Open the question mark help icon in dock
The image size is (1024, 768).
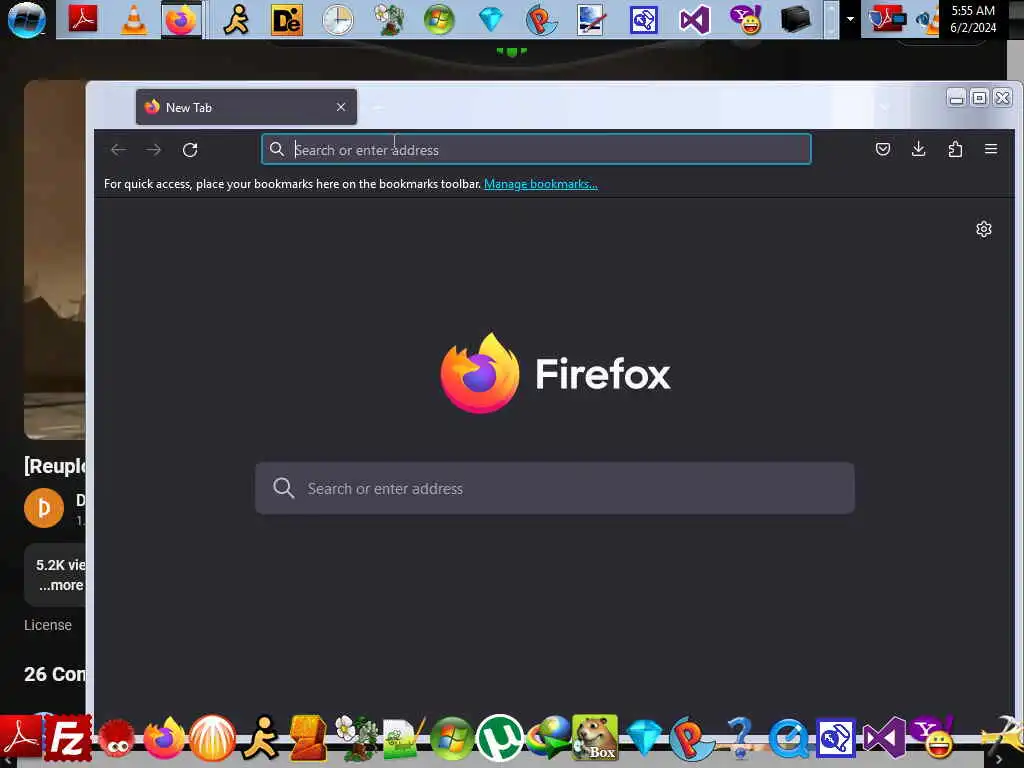pos(739,739)
